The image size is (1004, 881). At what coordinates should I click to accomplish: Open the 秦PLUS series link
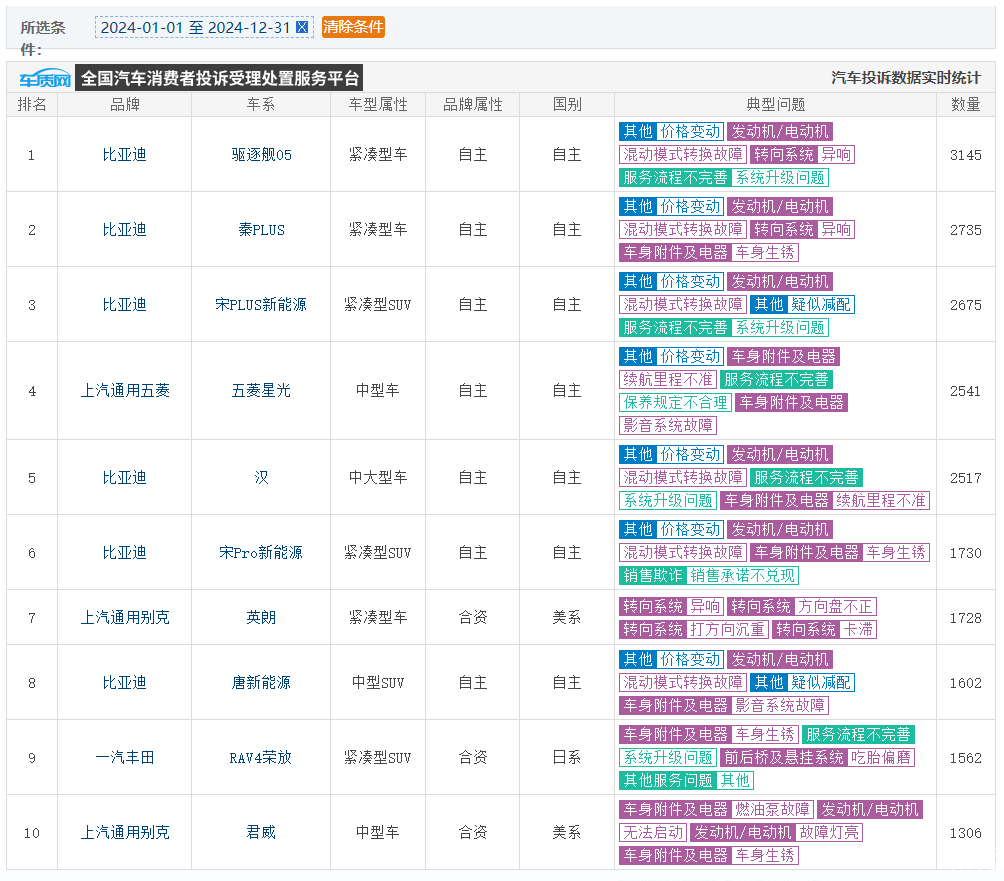click(261, 230)
